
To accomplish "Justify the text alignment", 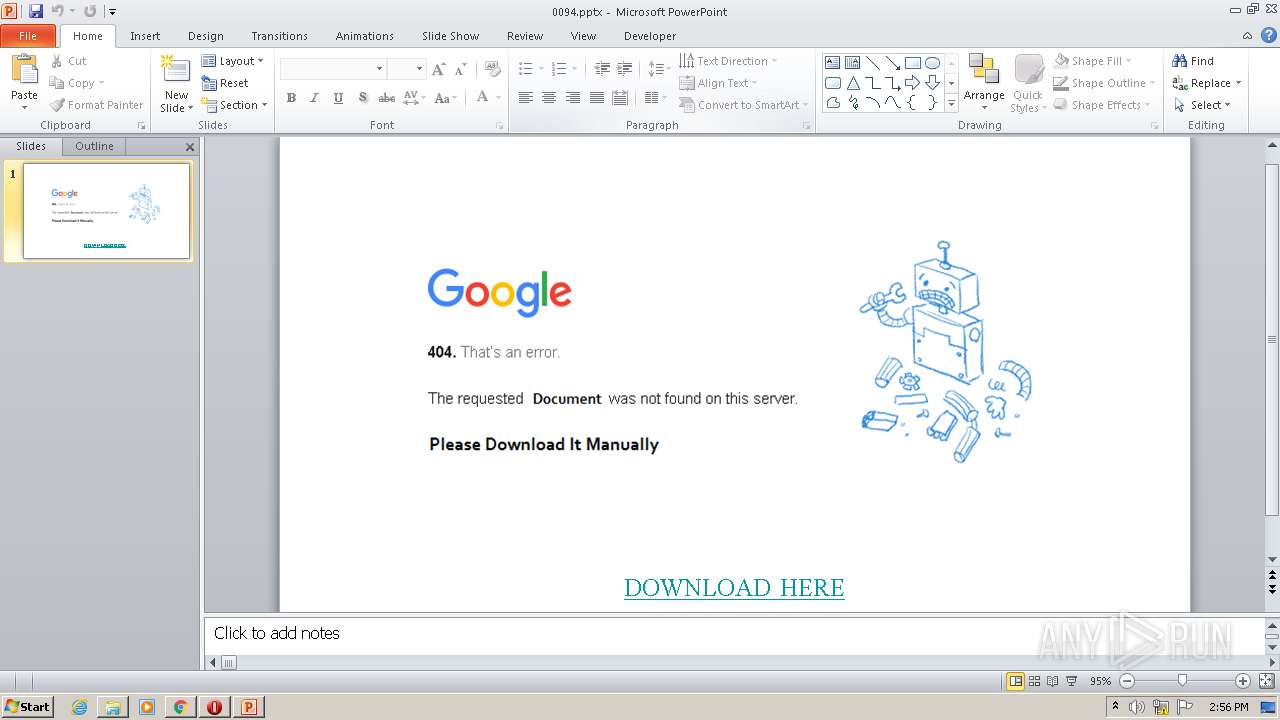I will tap(597, 98).
